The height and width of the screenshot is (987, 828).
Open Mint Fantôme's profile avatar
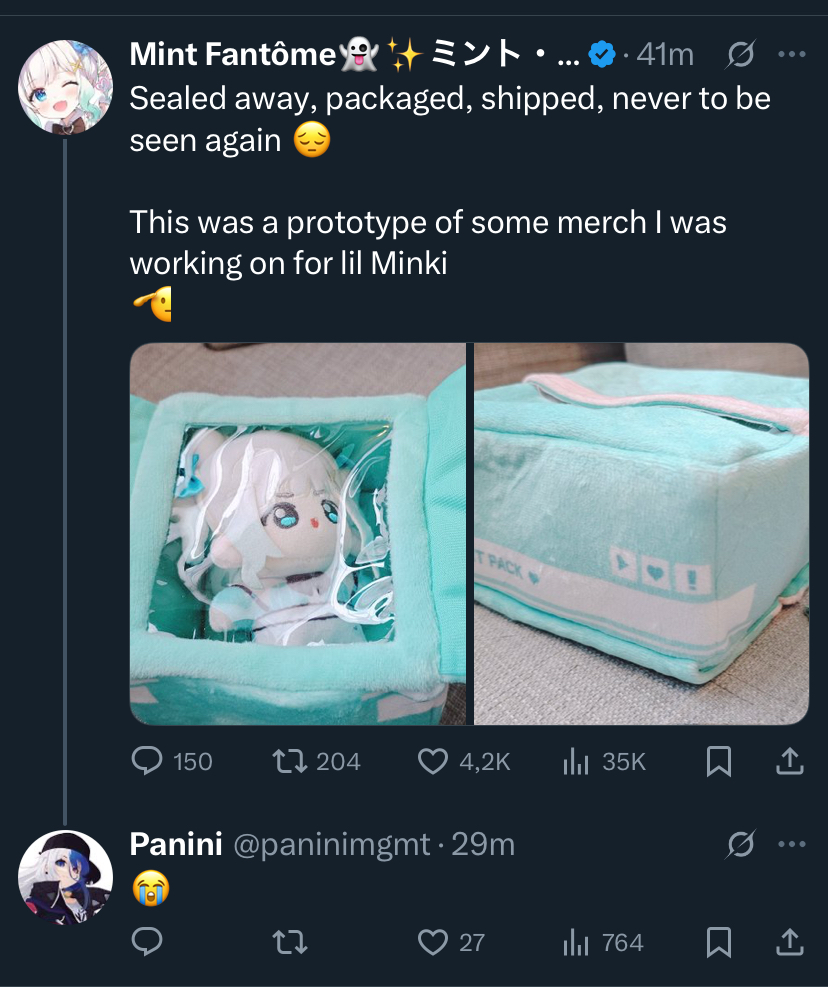(x=65, y=87)
